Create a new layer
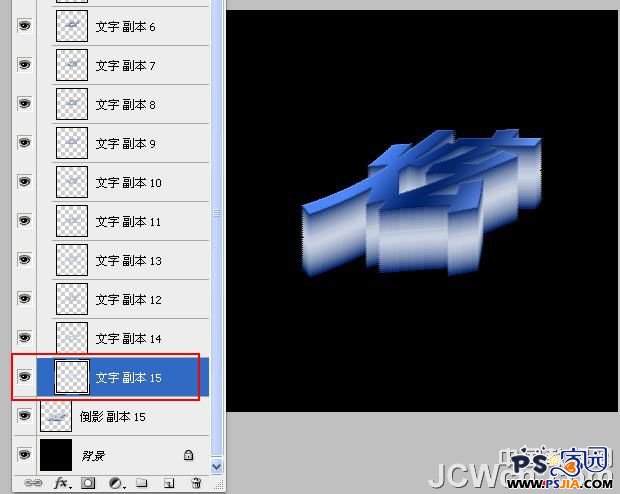Image resolution: width=620 pixels, height=494 pixels. point(169,483)
